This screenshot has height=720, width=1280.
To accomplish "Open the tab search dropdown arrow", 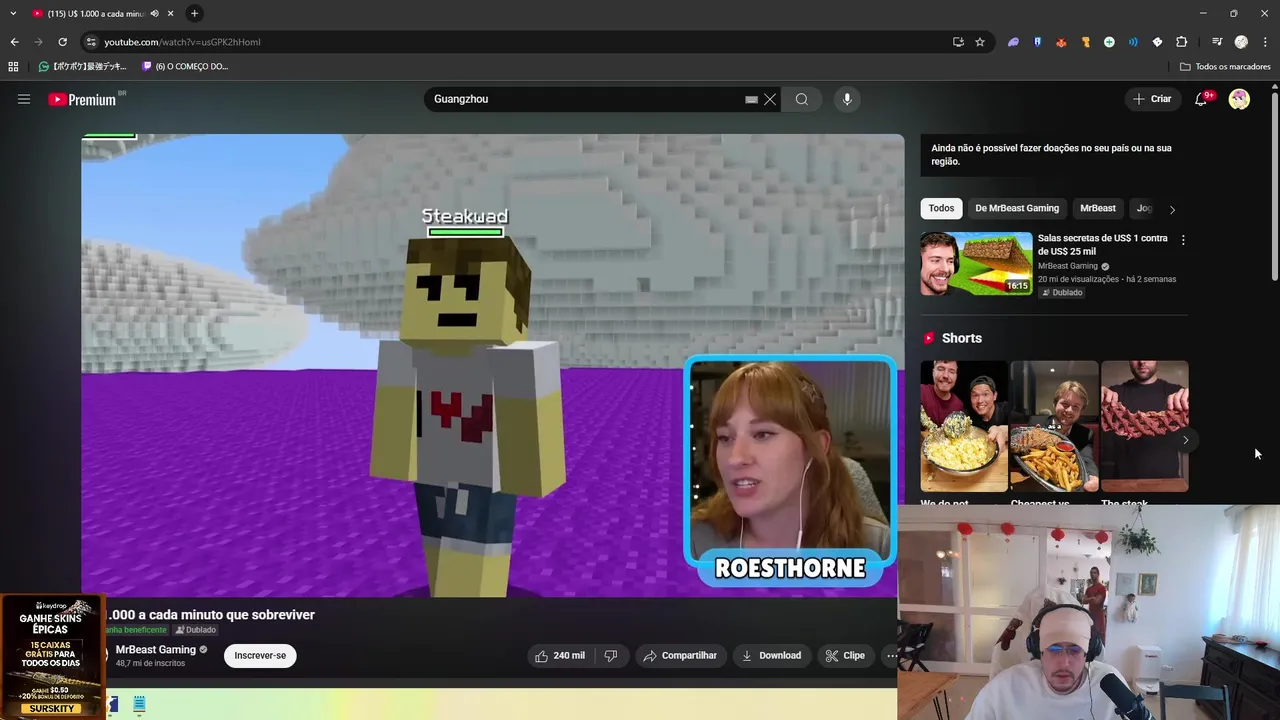I will point(13,13).
